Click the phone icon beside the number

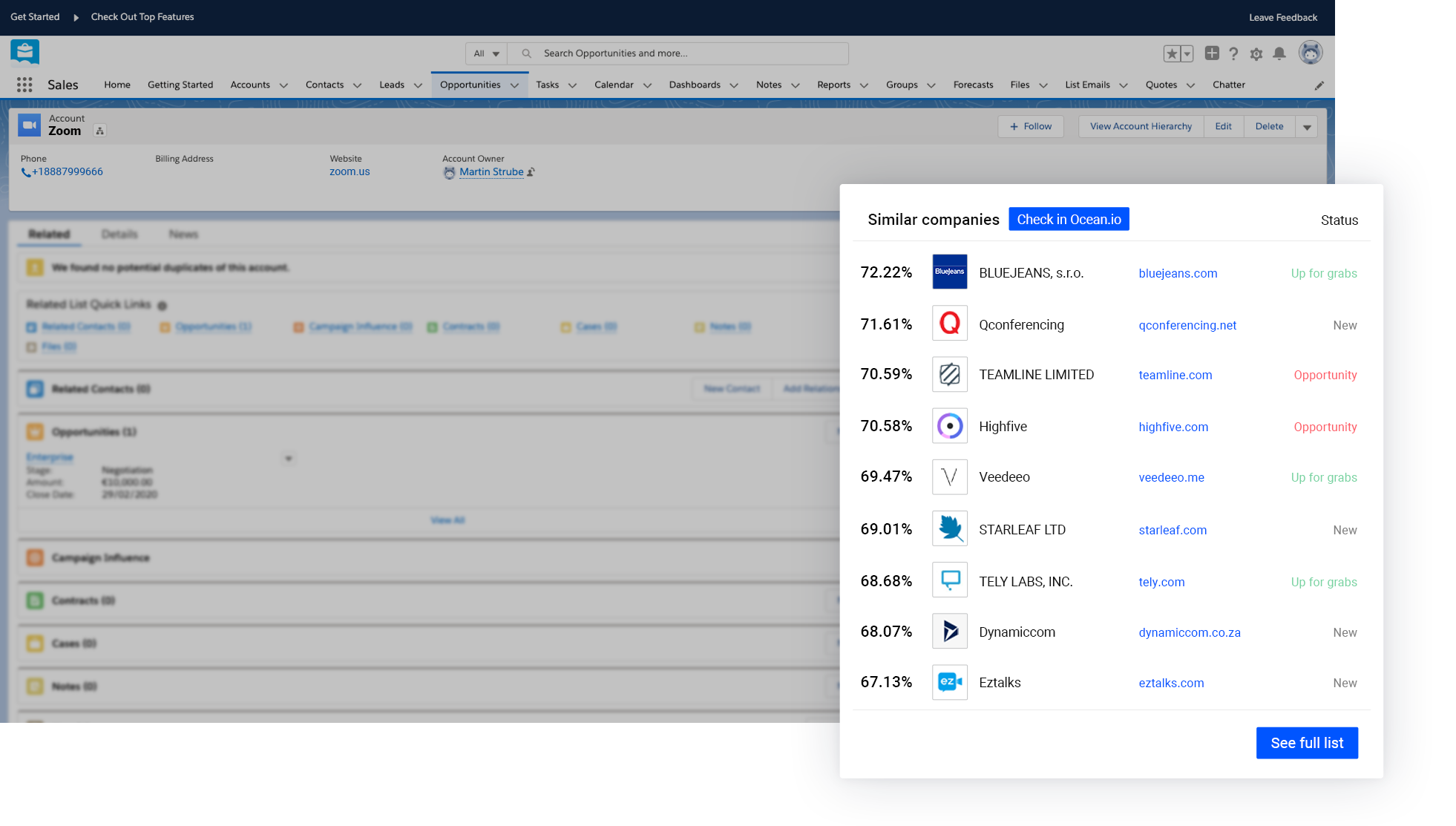click(x=26, y=172)
